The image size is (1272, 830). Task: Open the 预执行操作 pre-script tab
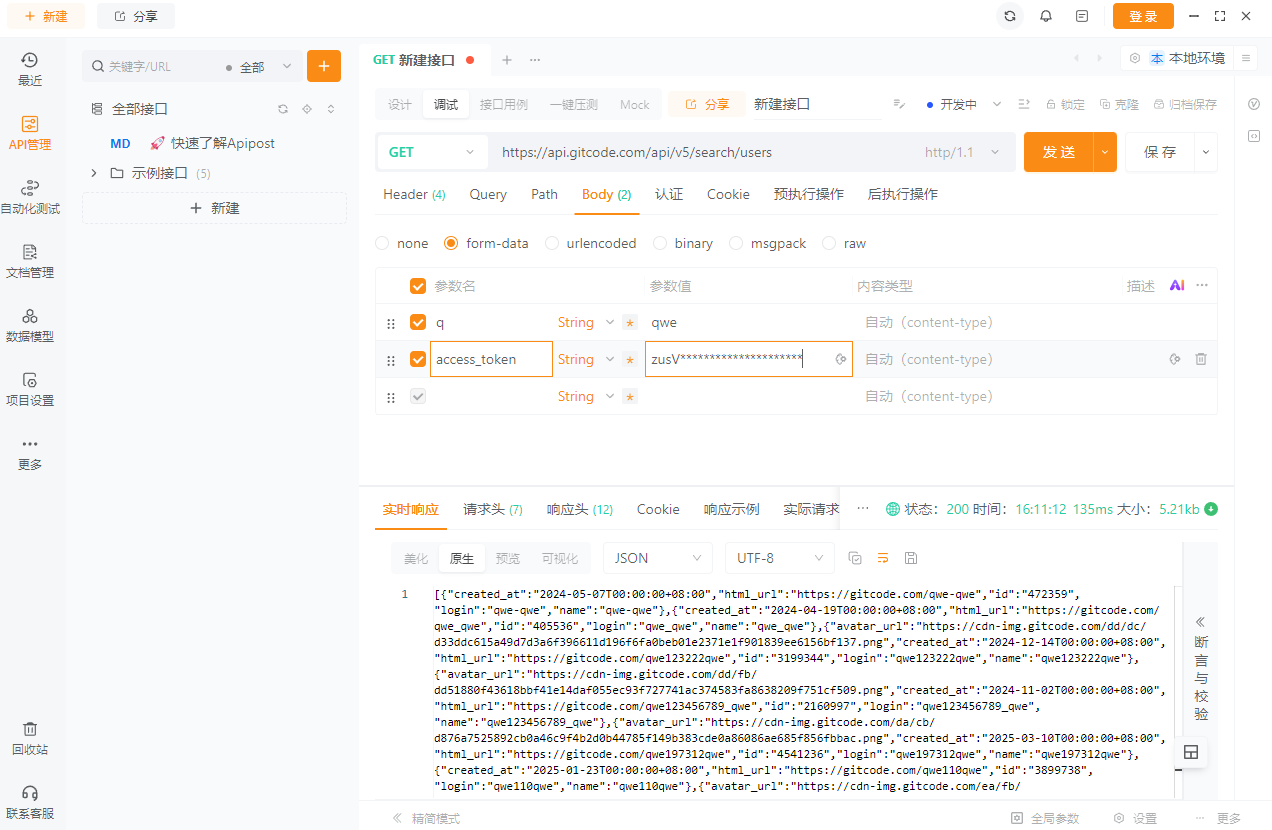tap(809, 194)
